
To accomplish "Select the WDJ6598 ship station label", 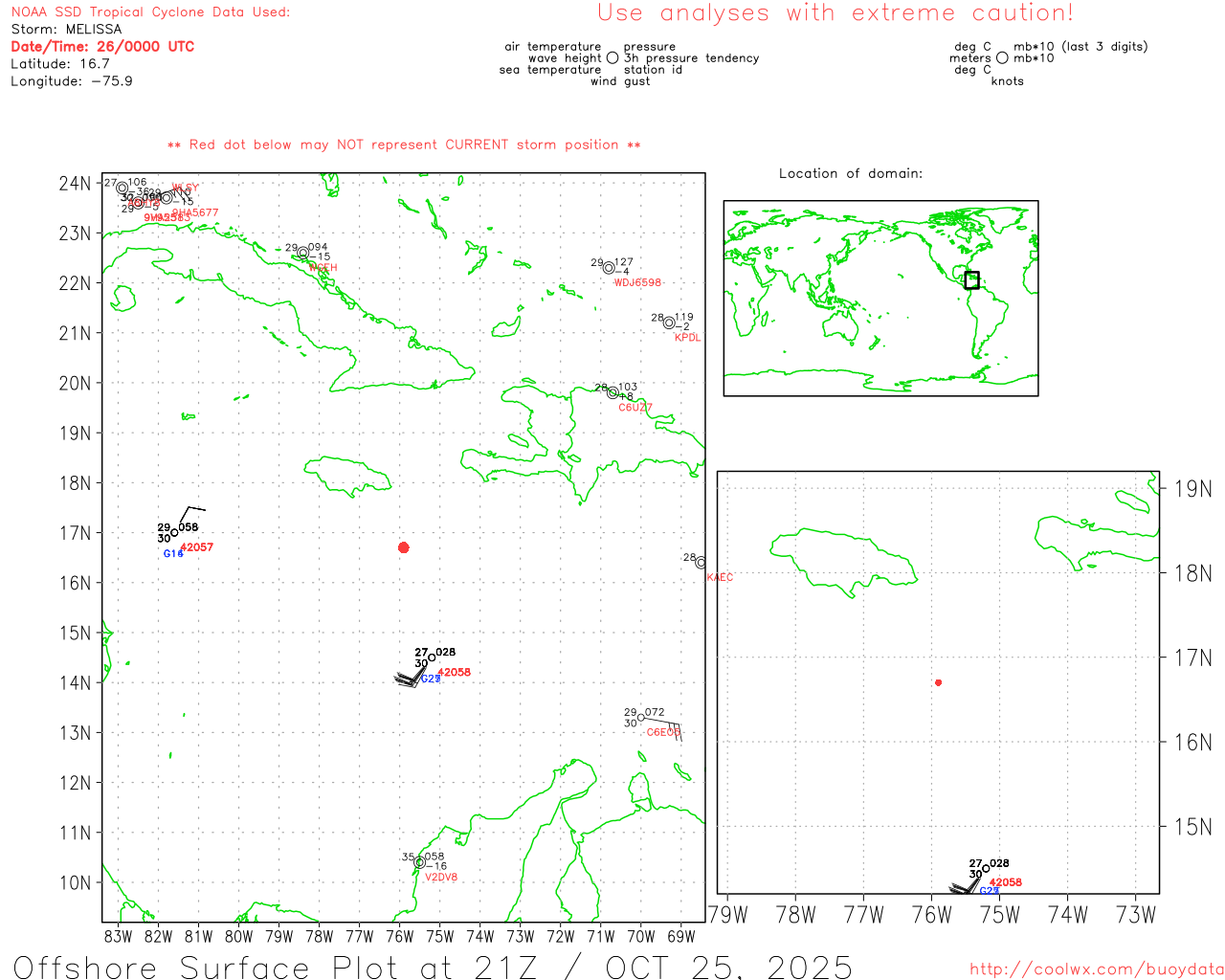I will pos(637,282).
